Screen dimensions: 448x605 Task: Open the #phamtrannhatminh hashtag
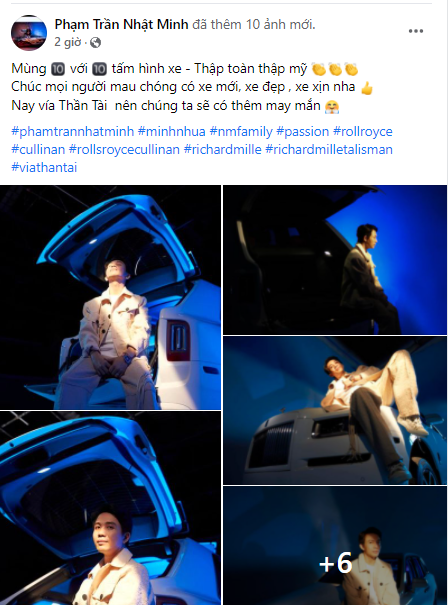pyautogui.click(x=73, y=132)
